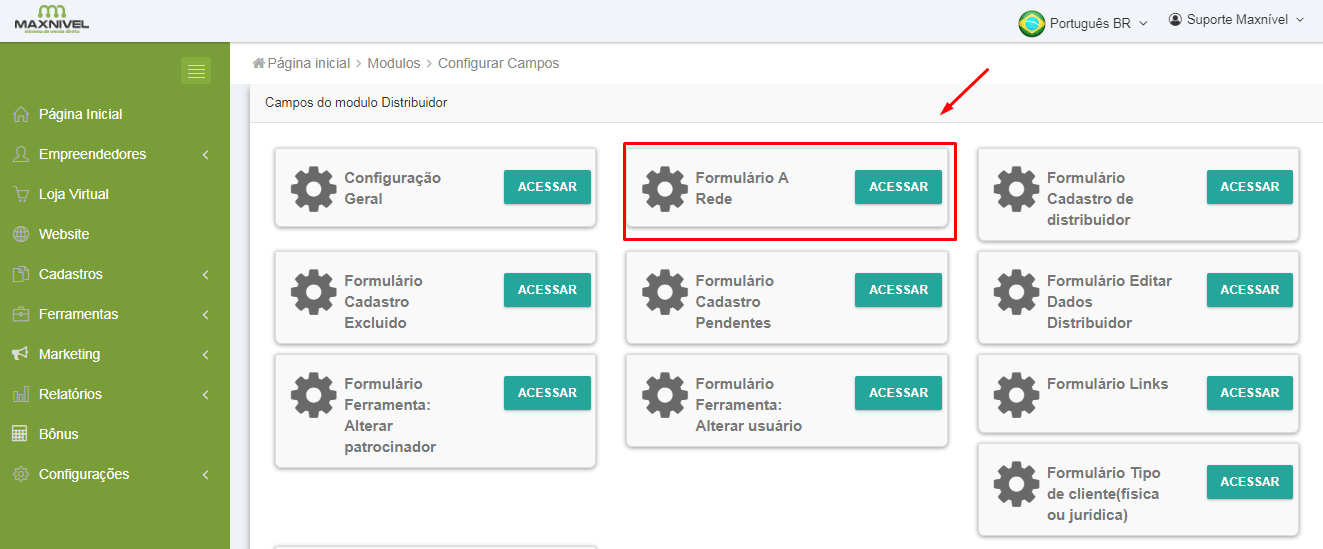Click the Bônus calculator icon
The image size is (1323, 549).
[20, 434]
